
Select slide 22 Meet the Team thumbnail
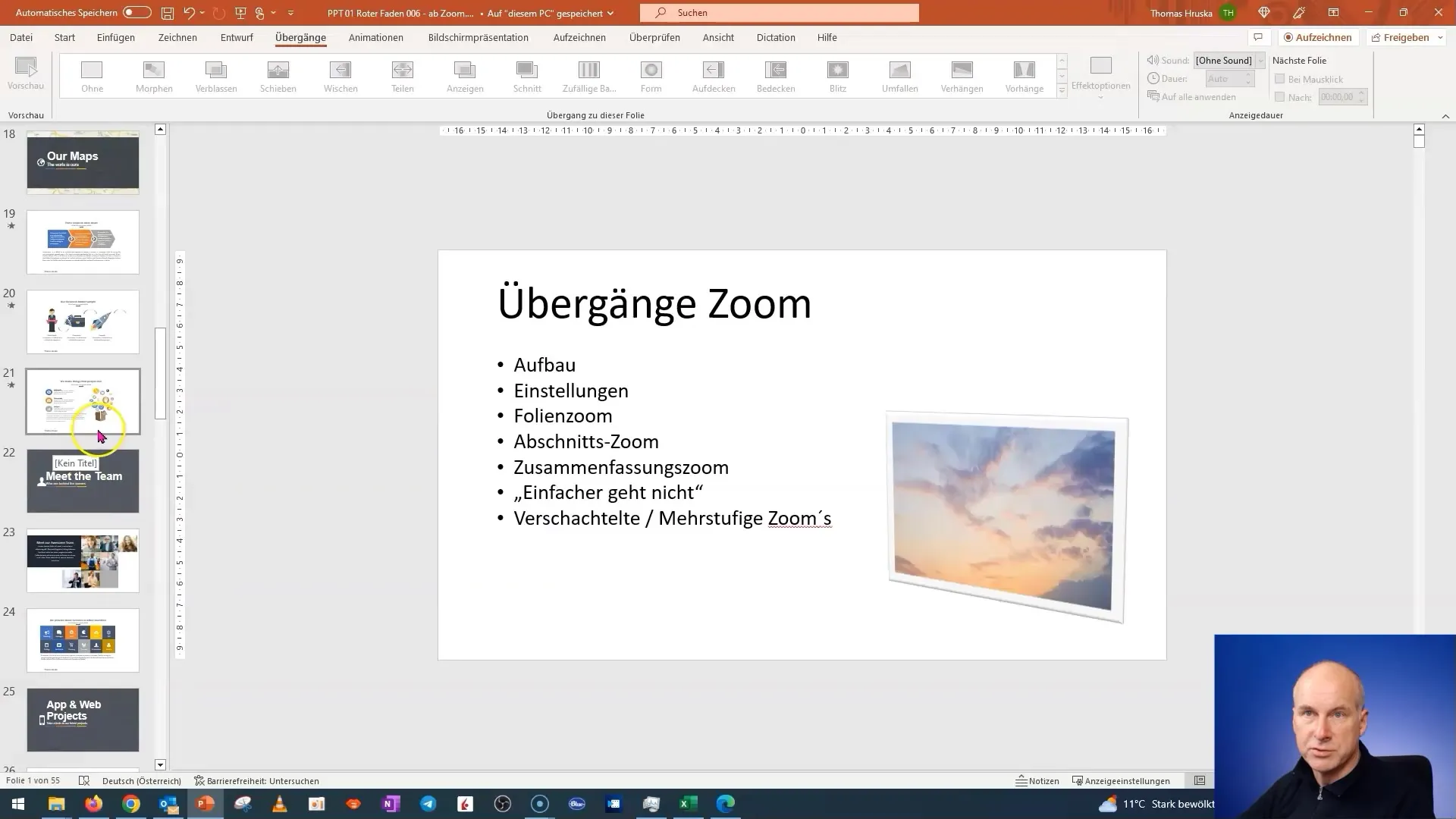[x=82, y=481]
